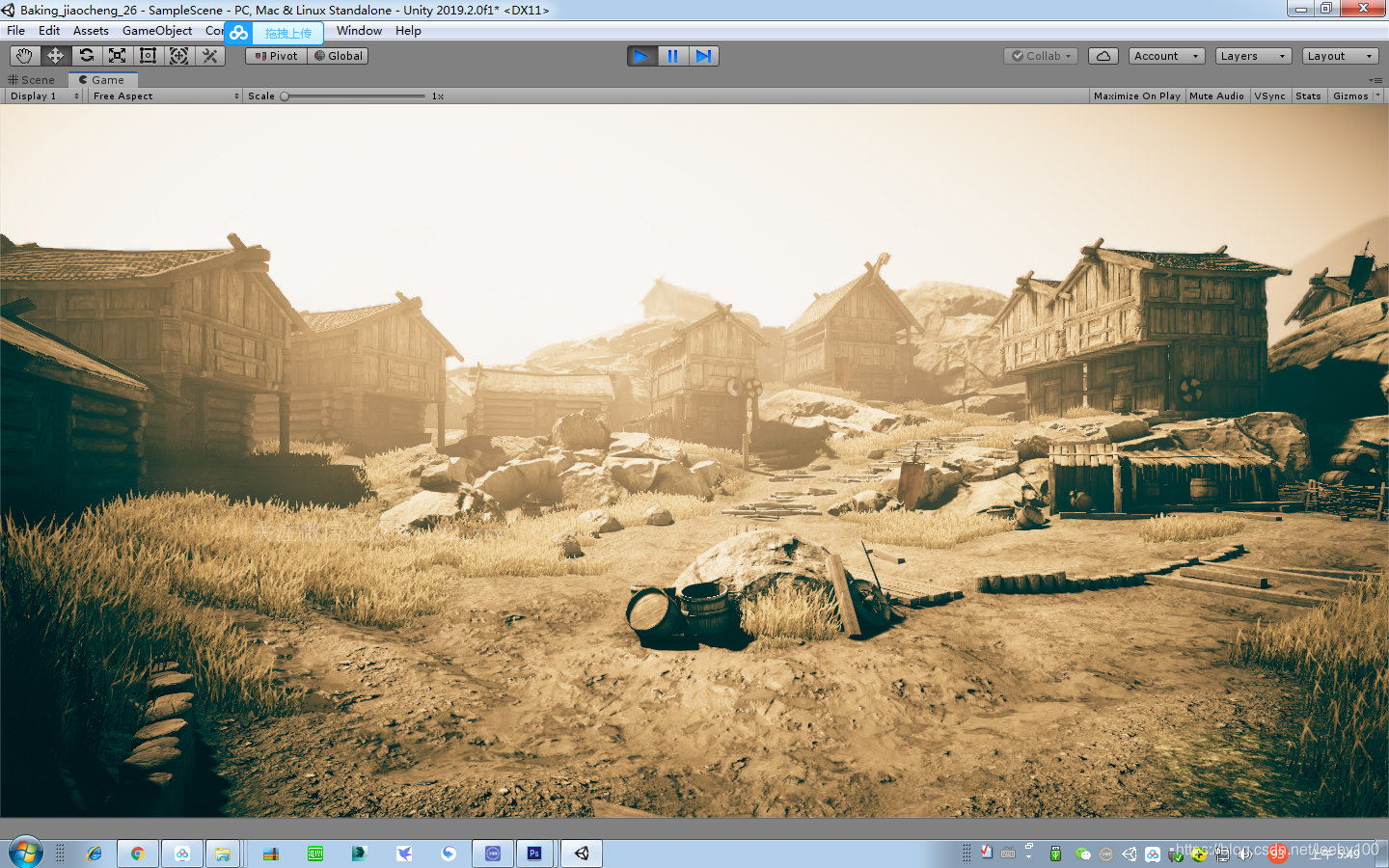Viewport: 1389px width, 868px height.
Task: Click the rendered village Game view
Action: (694, 461)
